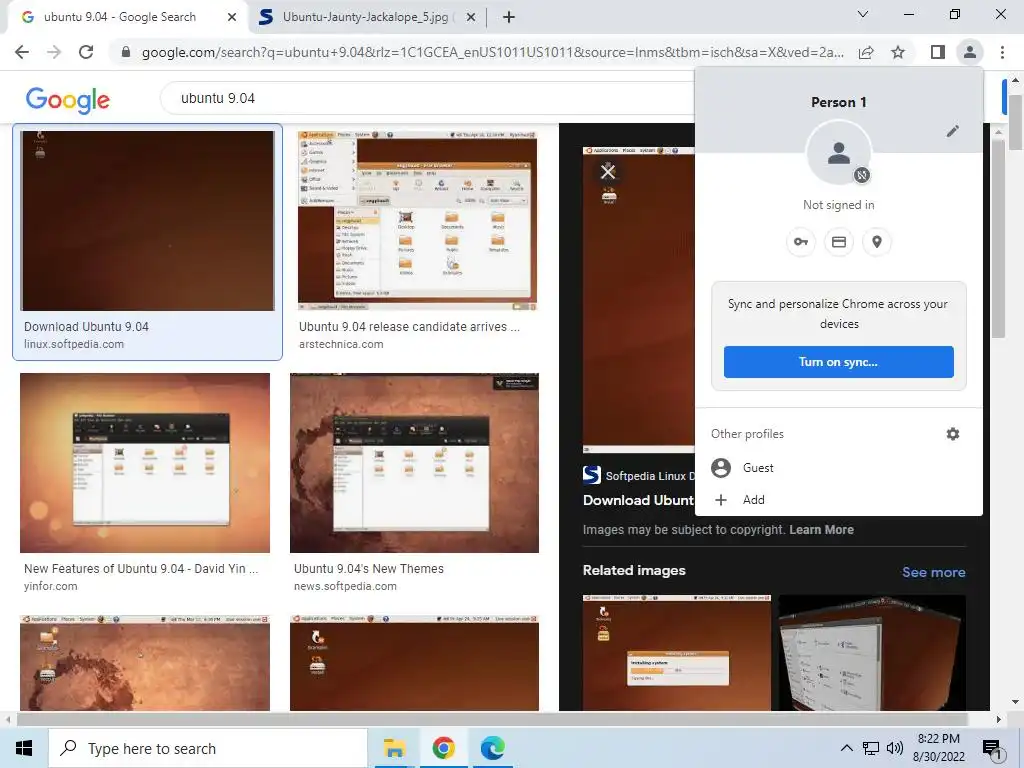Open saved passwords key icon

(x=801, y=242)
